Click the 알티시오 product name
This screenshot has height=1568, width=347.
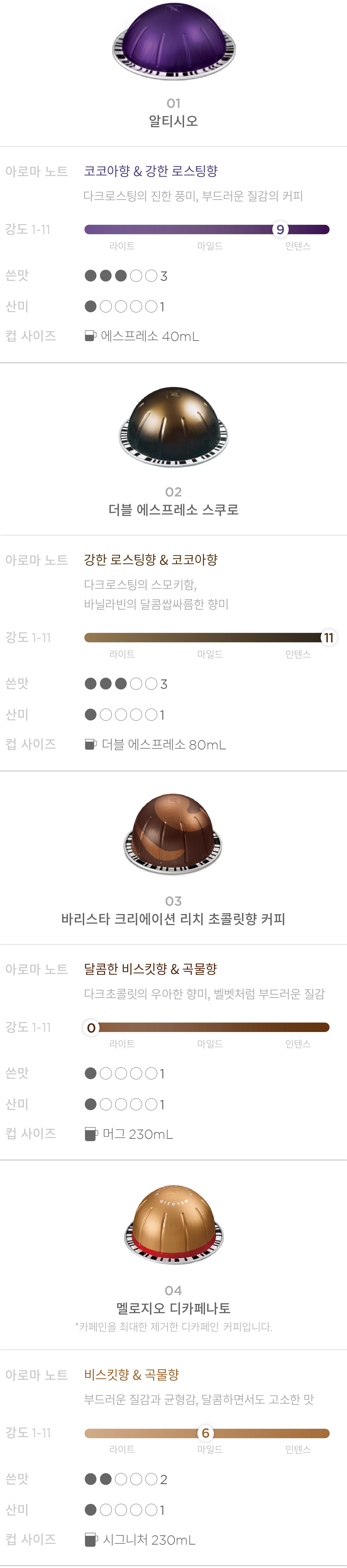[x=174, y=121]
